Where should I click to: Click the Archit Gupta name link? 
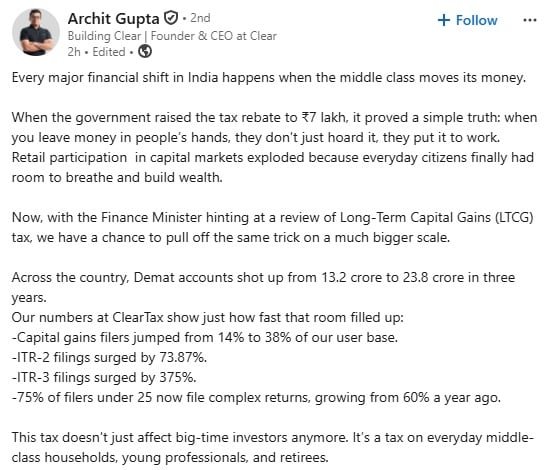113,19
